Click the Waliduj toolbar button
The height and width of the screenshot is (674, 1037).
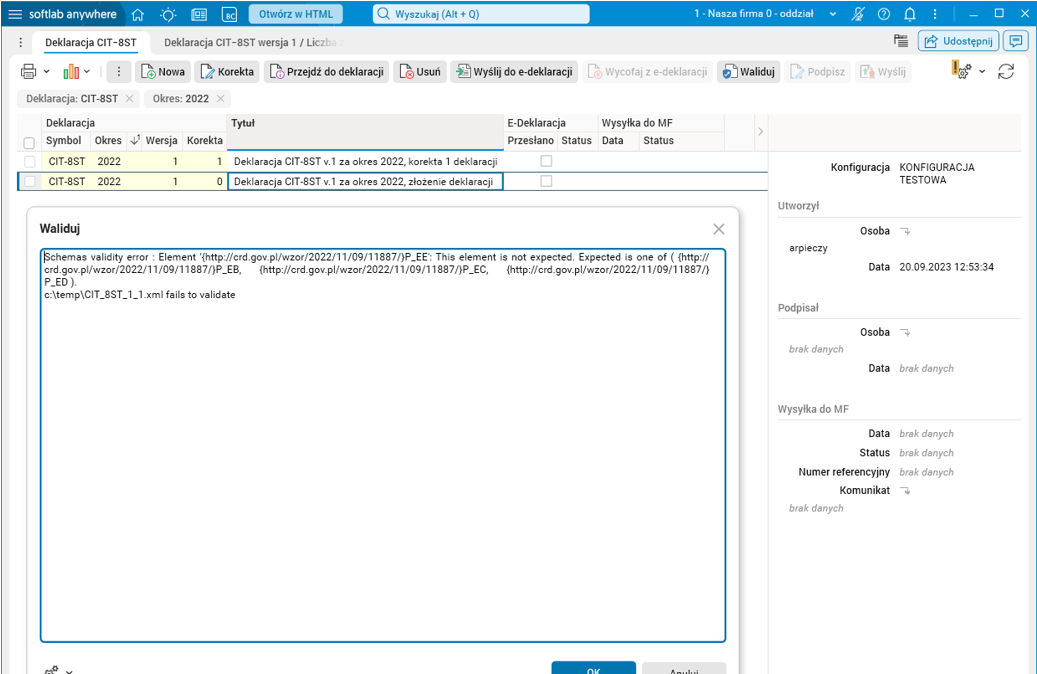[749, 71]
